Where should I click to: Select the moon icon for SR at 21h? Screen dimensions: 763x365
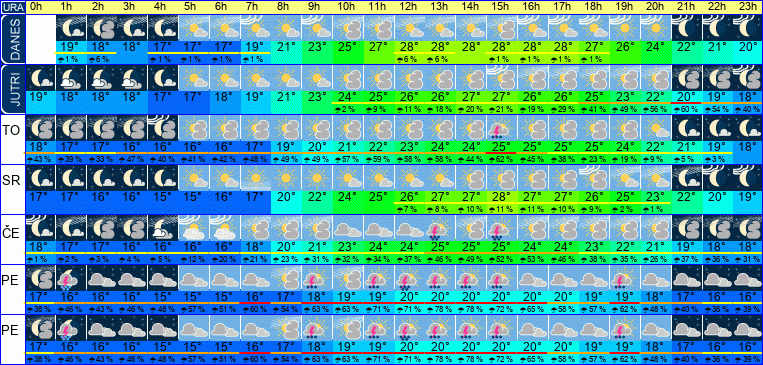tap(685, 178)
